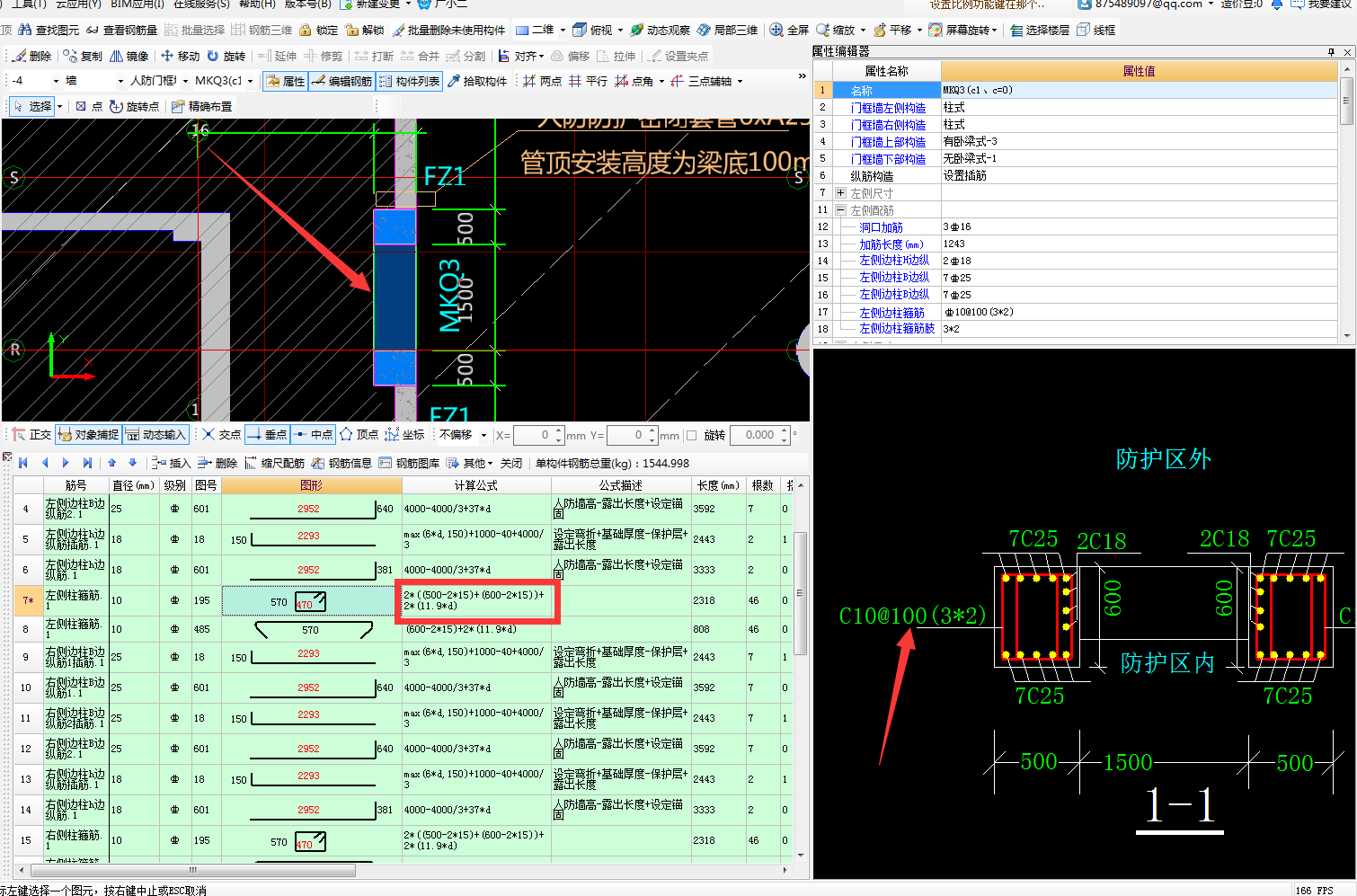This screenshot has height=896, width=1357.
Task: Toggle 中点 midpoint snap
Action: pos(313,435)
